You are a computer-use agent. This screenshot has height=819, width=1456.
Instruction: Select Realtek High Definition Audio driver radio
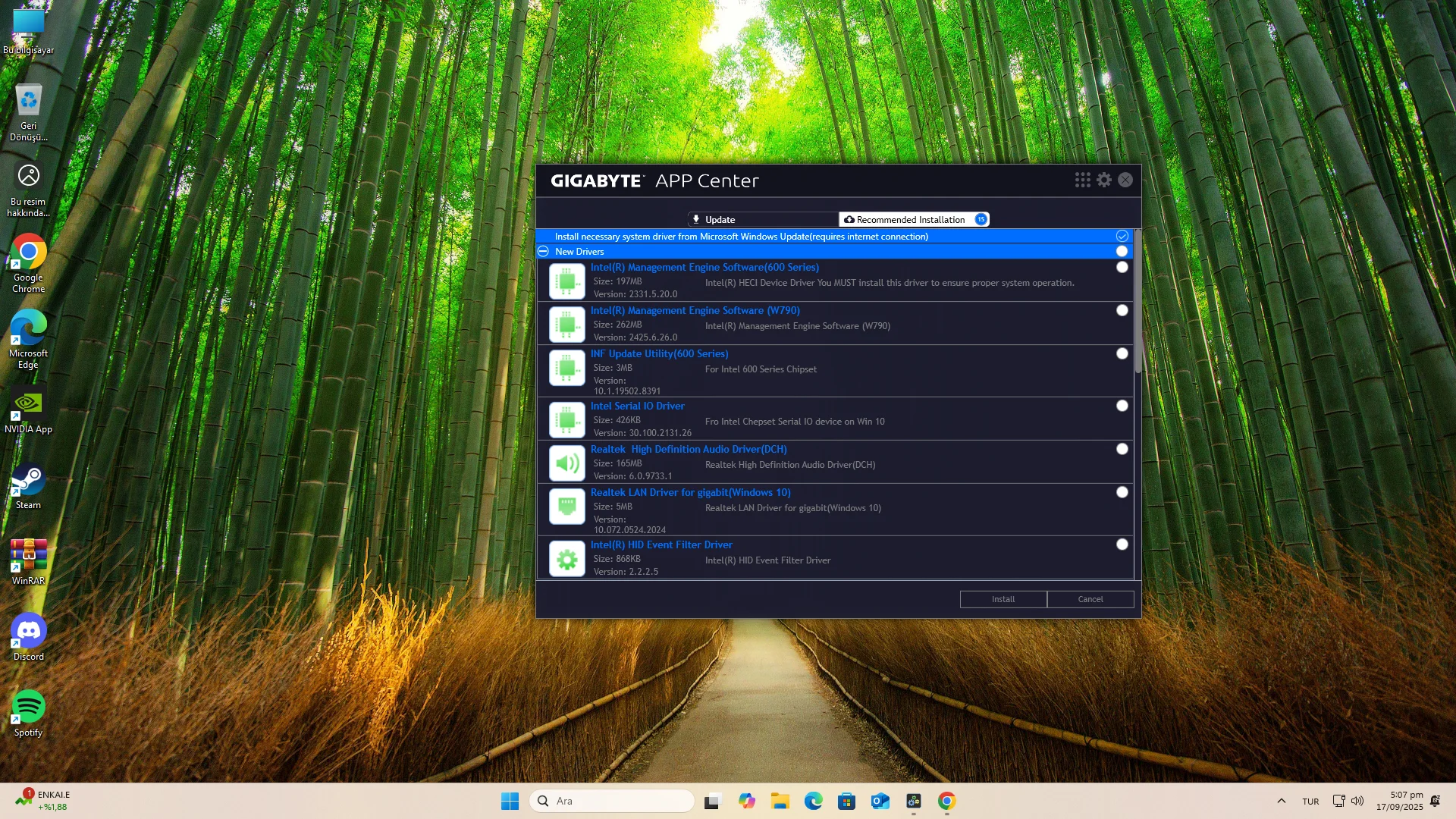click(x=1122, y=449)
